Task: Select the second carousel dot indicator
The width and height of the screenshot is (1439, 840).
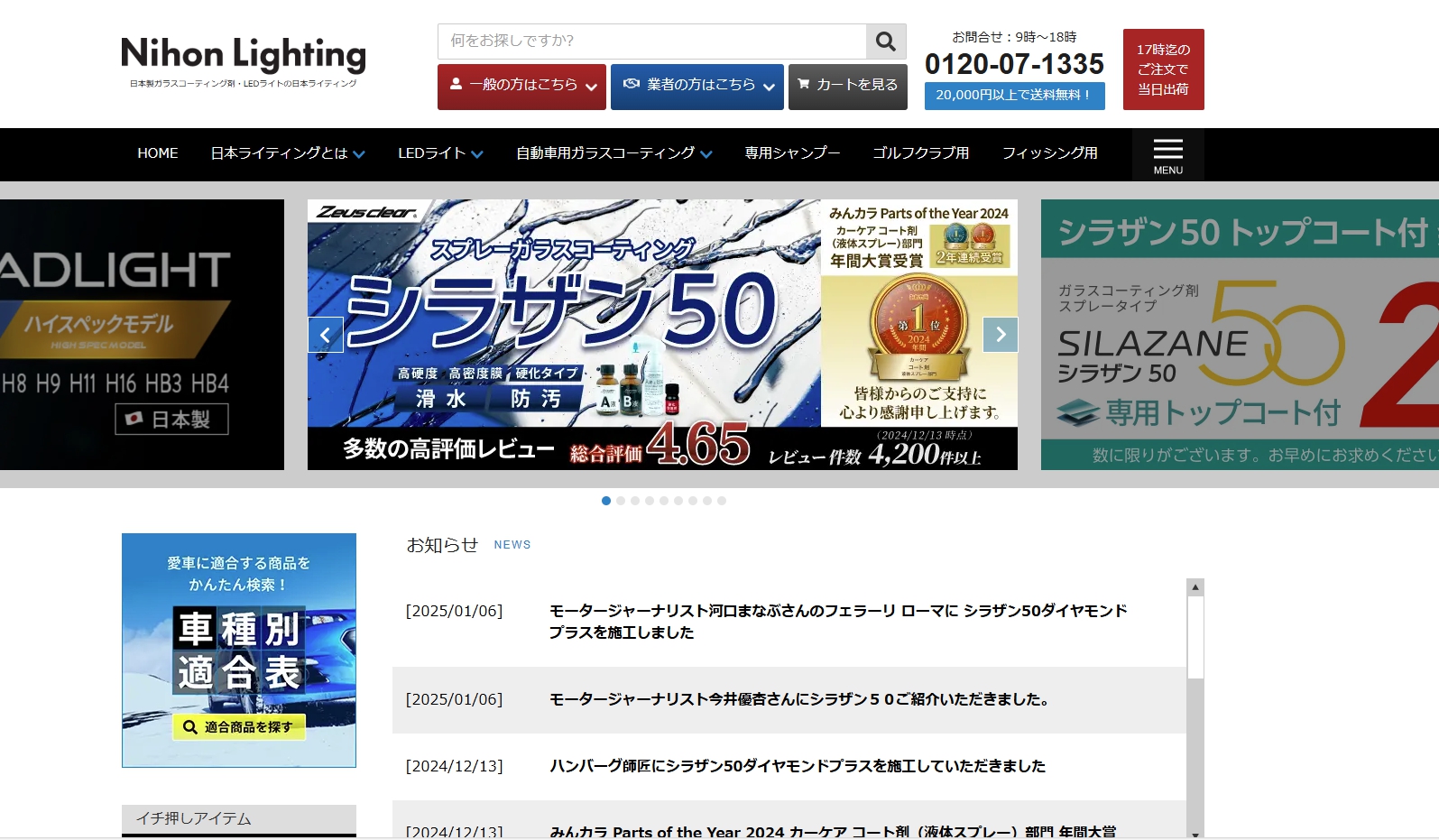Action: click(x=621, y=501)
